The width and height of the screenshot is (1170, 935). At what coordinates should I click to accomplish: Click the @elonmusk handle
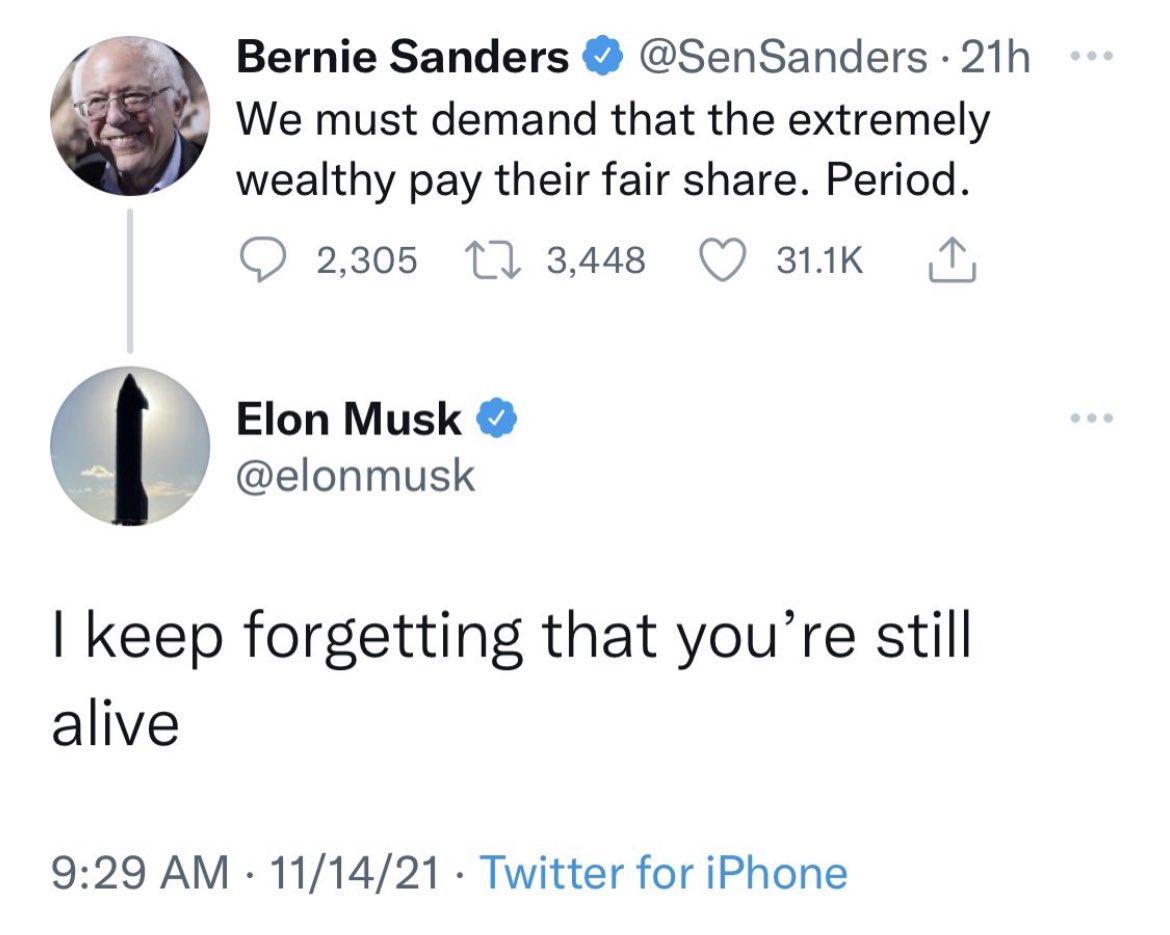[x=355, y=477]
